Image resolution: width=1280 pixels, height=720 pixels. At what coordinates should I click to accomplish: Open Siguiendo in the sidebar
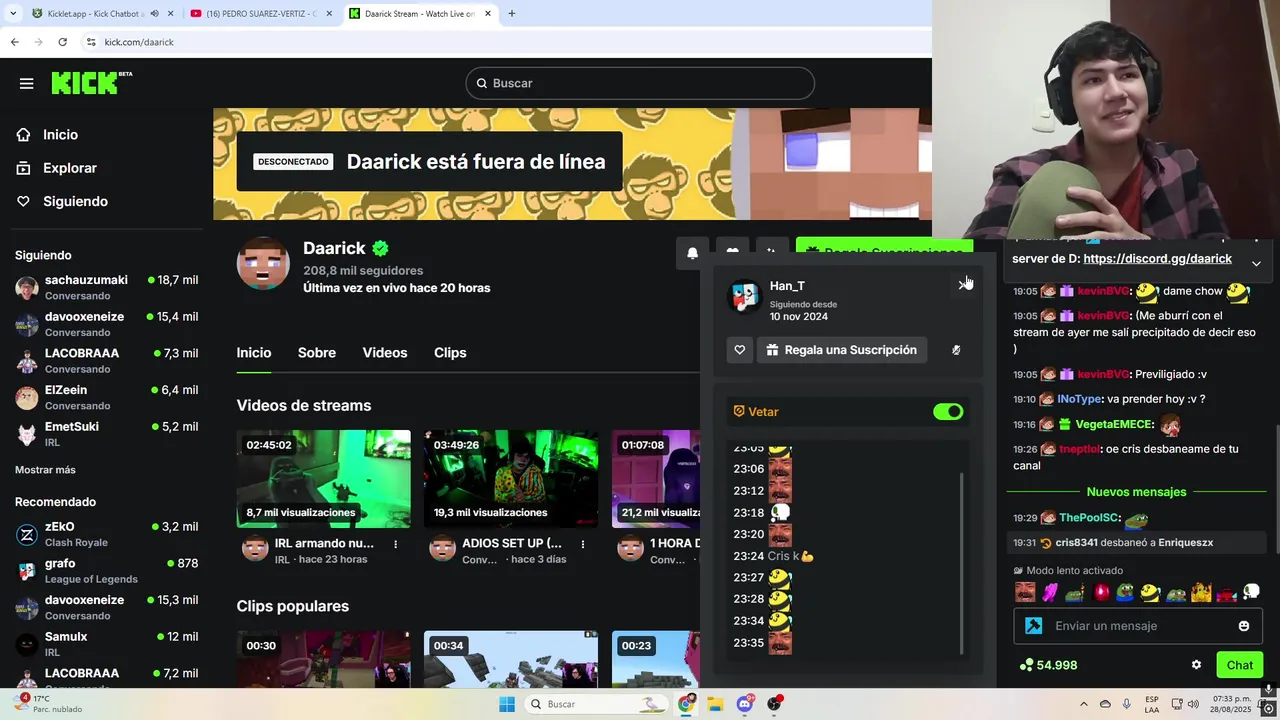point(75,201)
